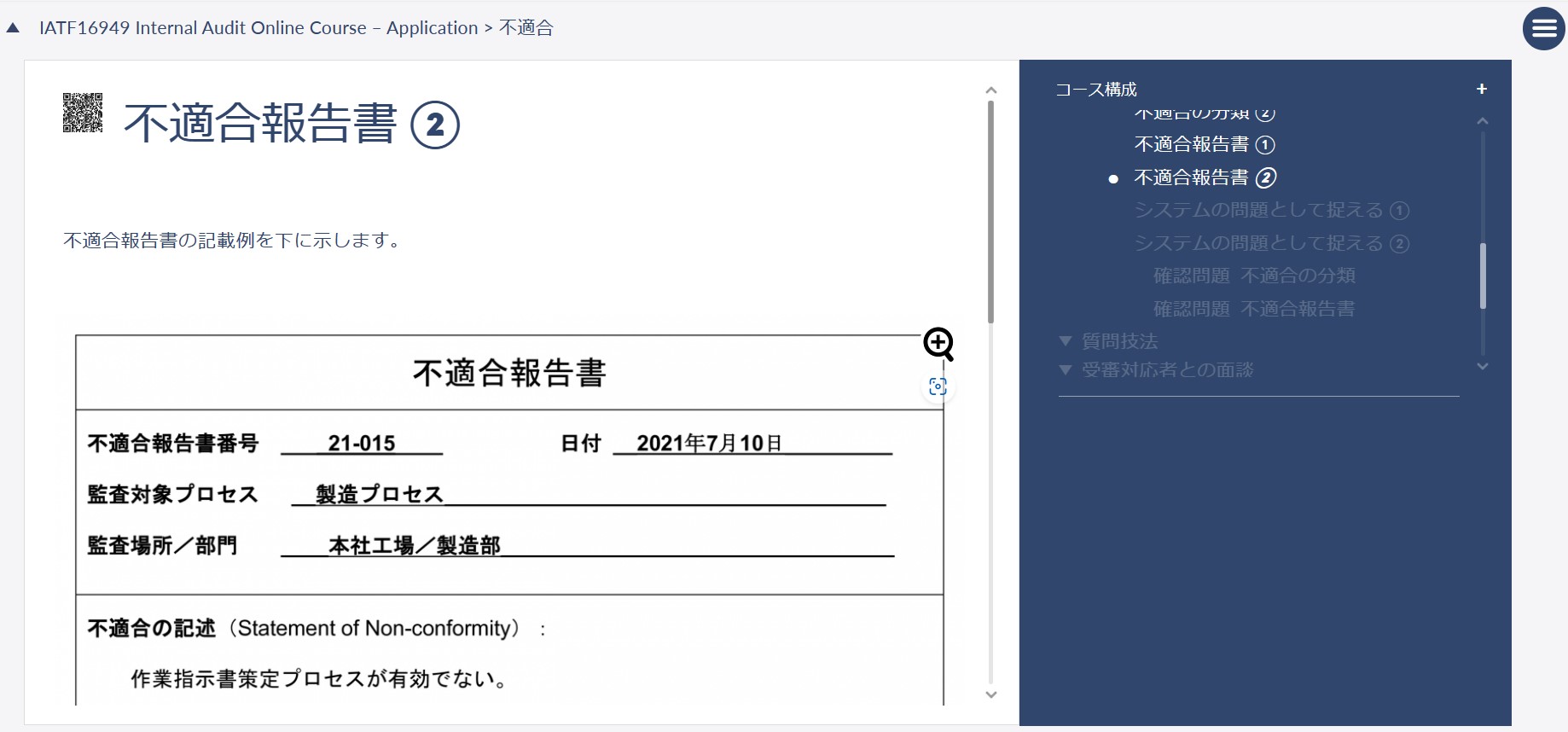
Task: Open システムの問題として捉える ① lesson
Action: click(1271, 210)
